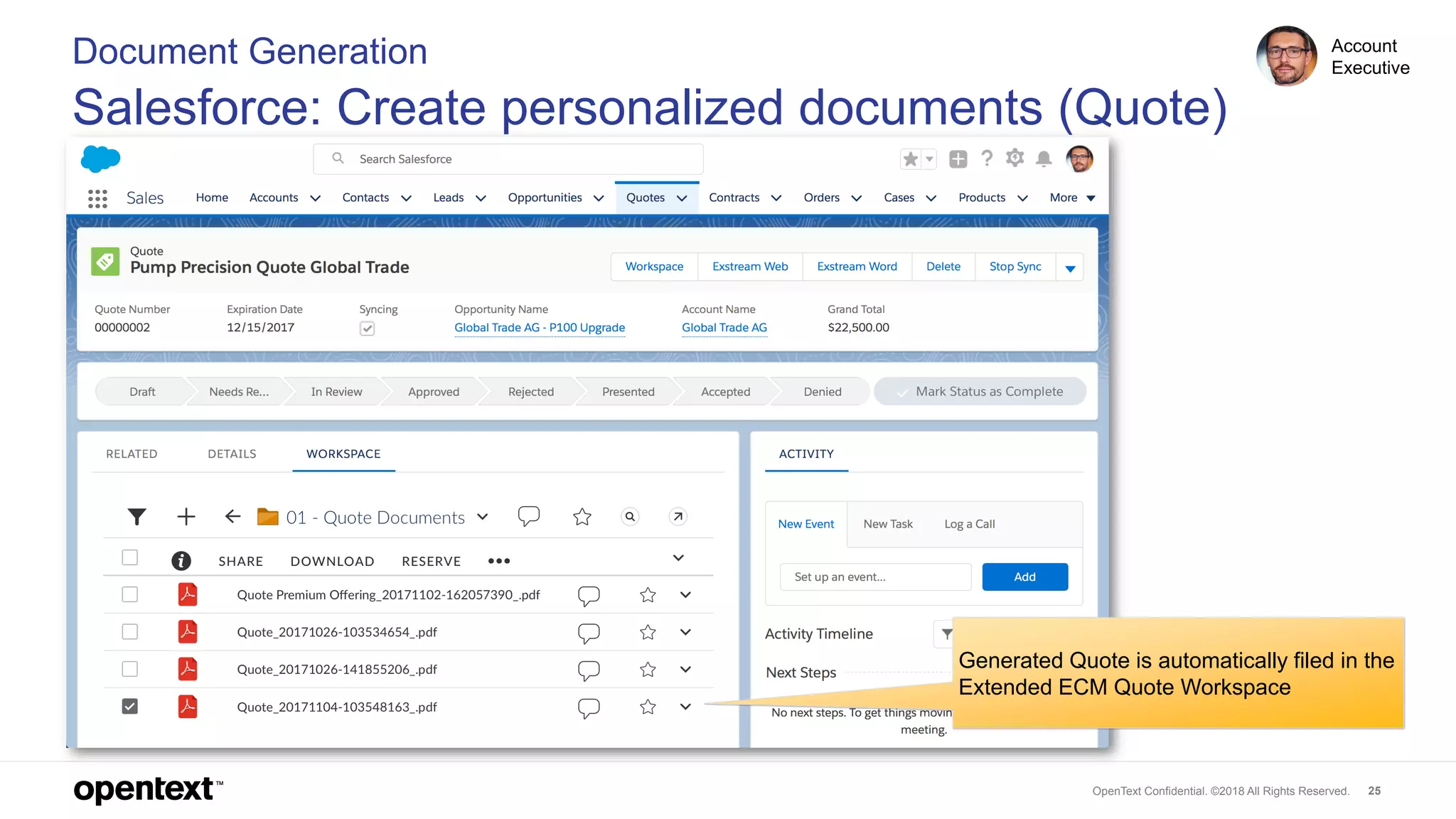This screenshot has width=1456, height=819.
Task: Comment on Quote Premium Offering pdf
Action: pos(589,596)
